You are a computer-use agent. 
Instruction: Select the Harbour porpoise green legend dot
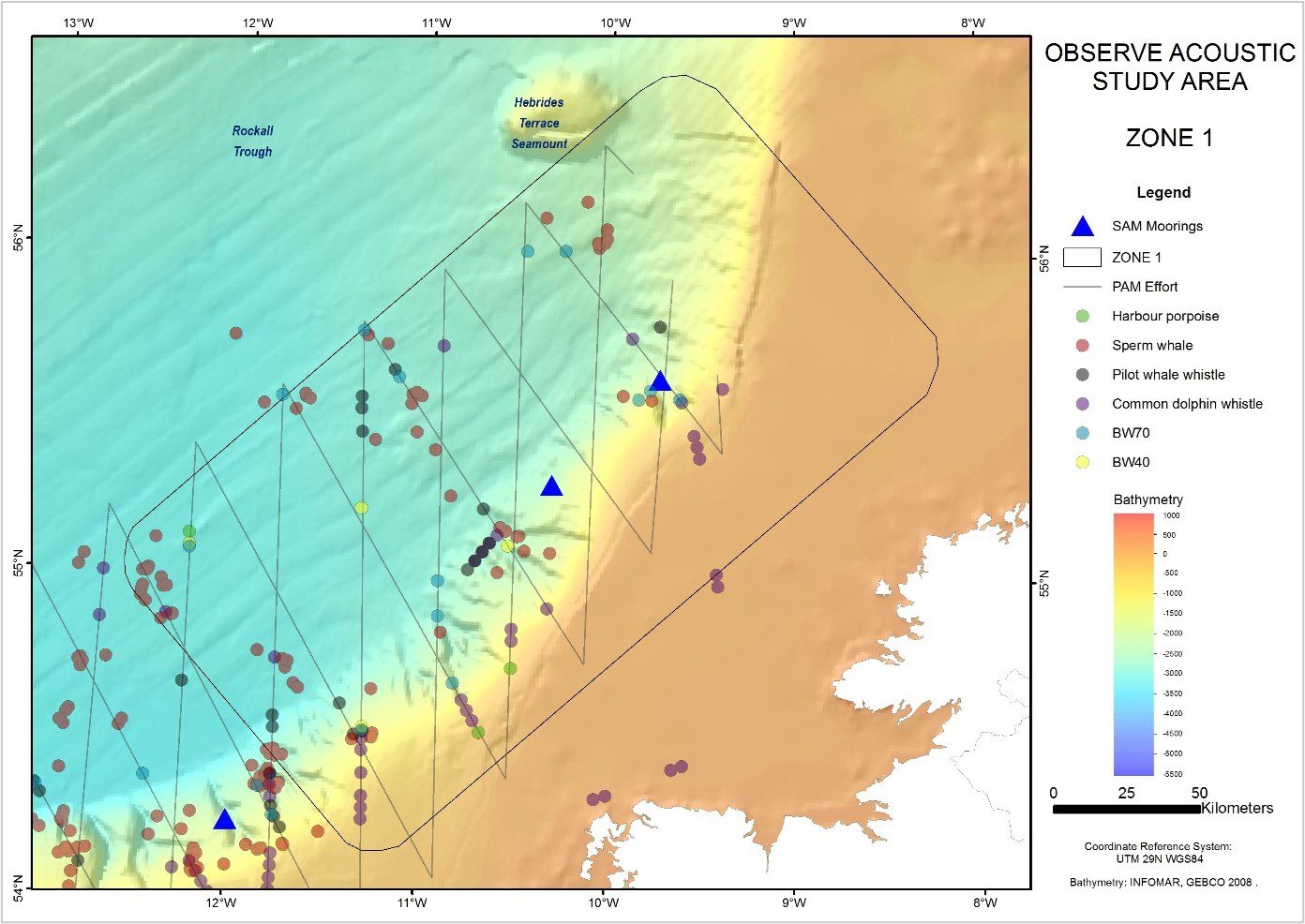1083,317
